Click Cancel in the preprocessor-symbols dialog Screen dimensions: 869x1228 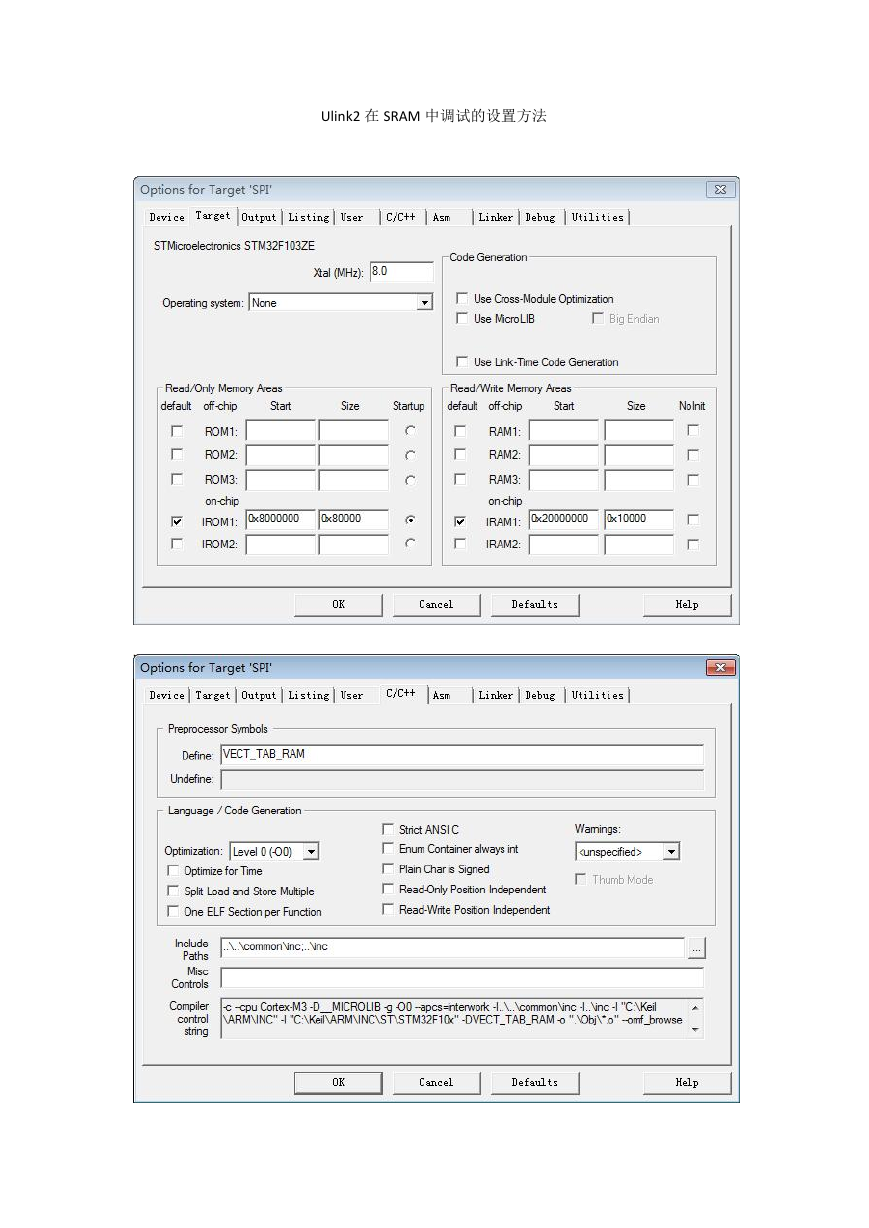pos(436,1082)
